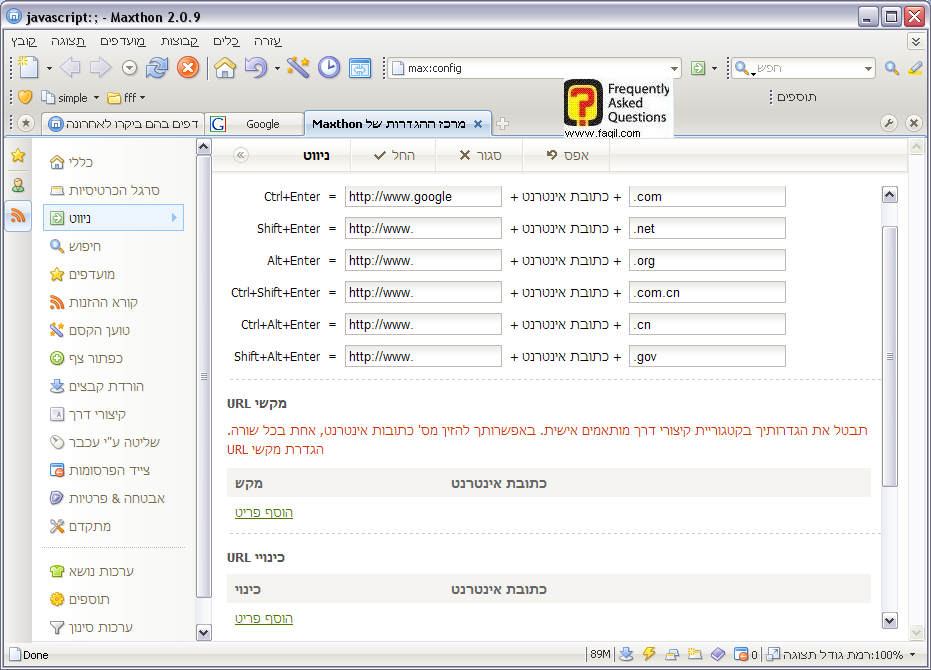This screenshot has width=931, height=670.
Task: Click the החל apply button
Action: pos(397,156)
